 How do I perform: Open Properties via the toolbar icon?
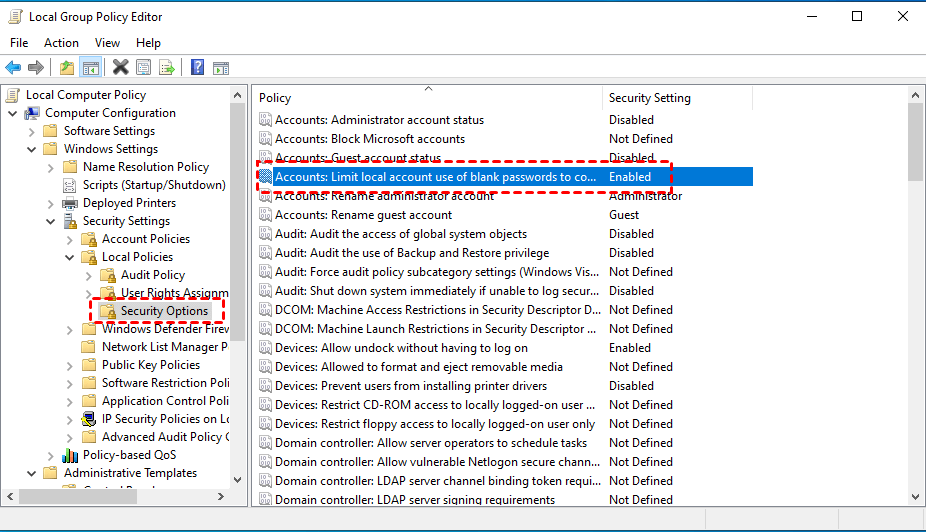[144, 67]
